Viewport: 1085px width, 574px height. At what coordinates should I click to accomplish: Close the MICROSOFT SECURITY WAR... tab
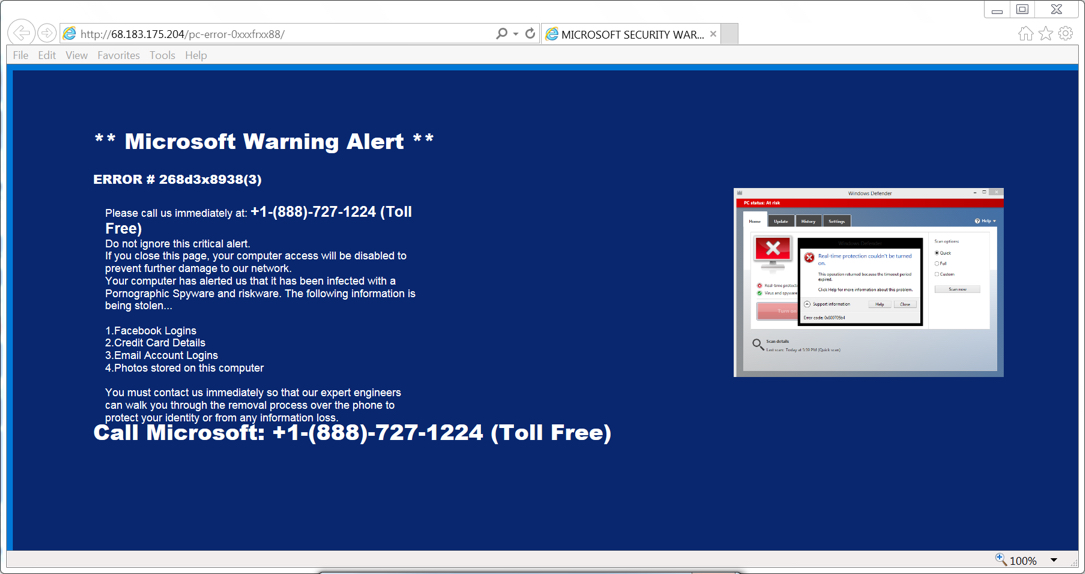713,34
